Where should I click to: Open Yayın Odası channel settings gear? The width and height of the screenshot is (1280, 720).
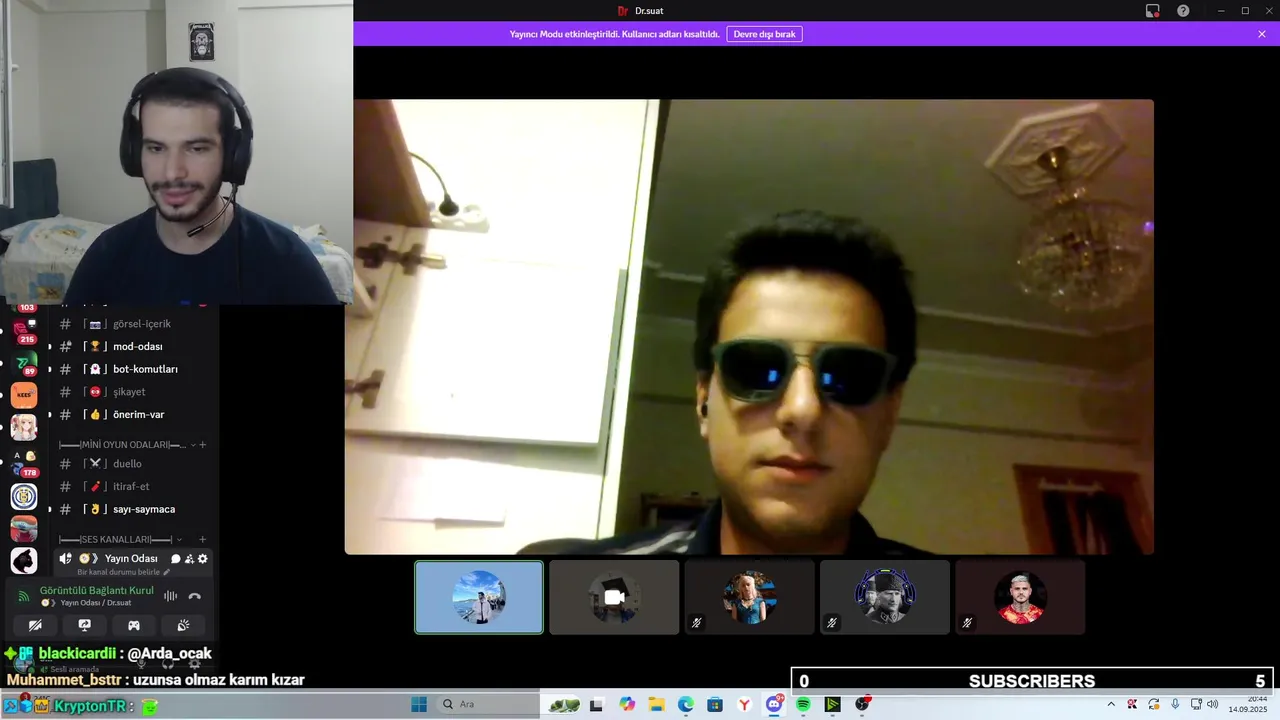coord(203,559)
